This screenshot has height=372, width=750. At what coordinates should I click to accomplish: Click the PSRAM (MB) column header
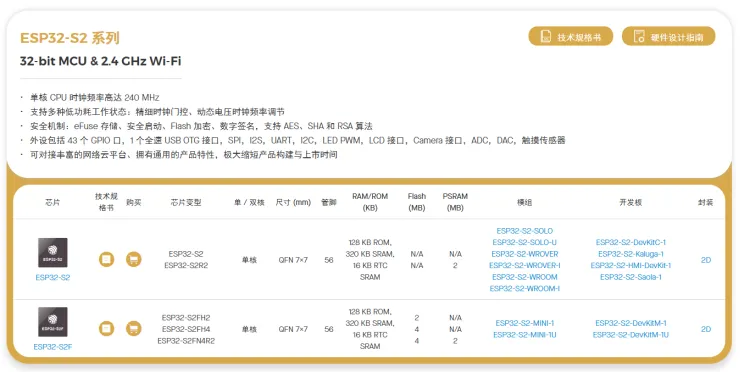(455, 202)
